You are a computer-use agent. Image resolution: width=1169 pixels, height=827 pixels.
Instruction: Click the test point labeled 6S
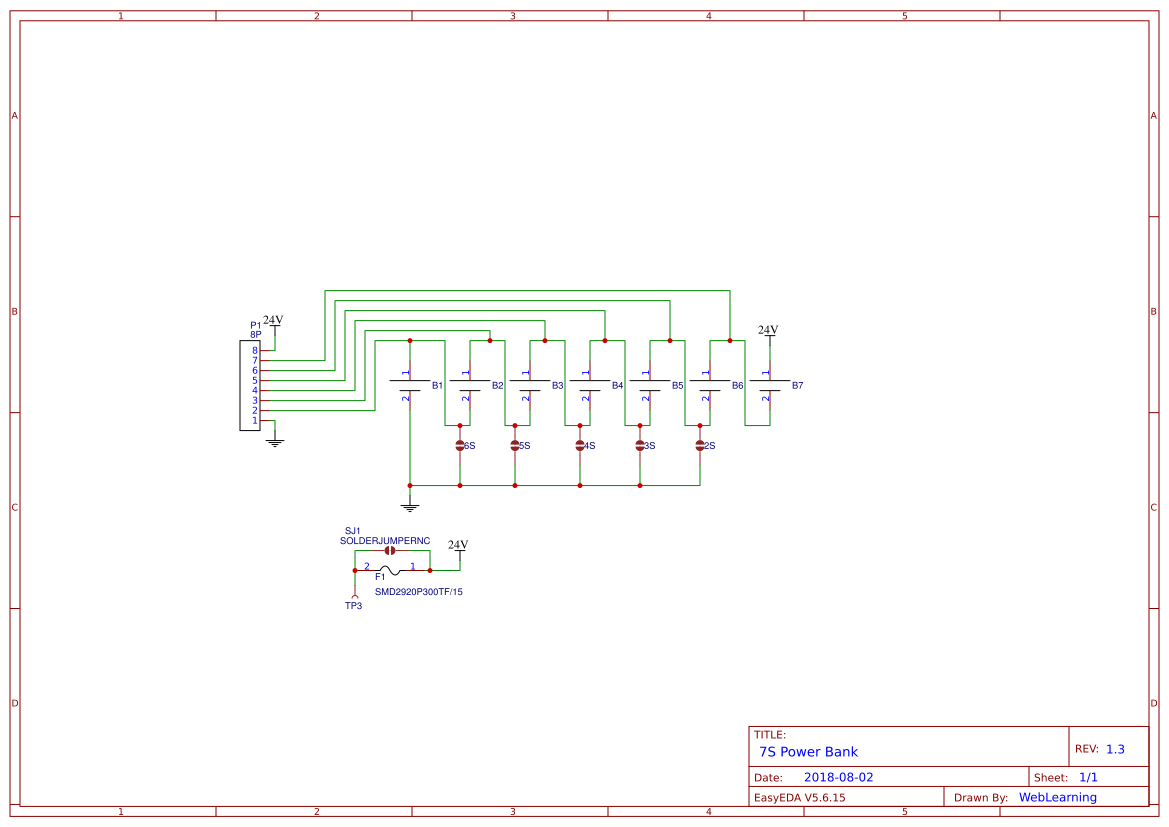[460, 444]
